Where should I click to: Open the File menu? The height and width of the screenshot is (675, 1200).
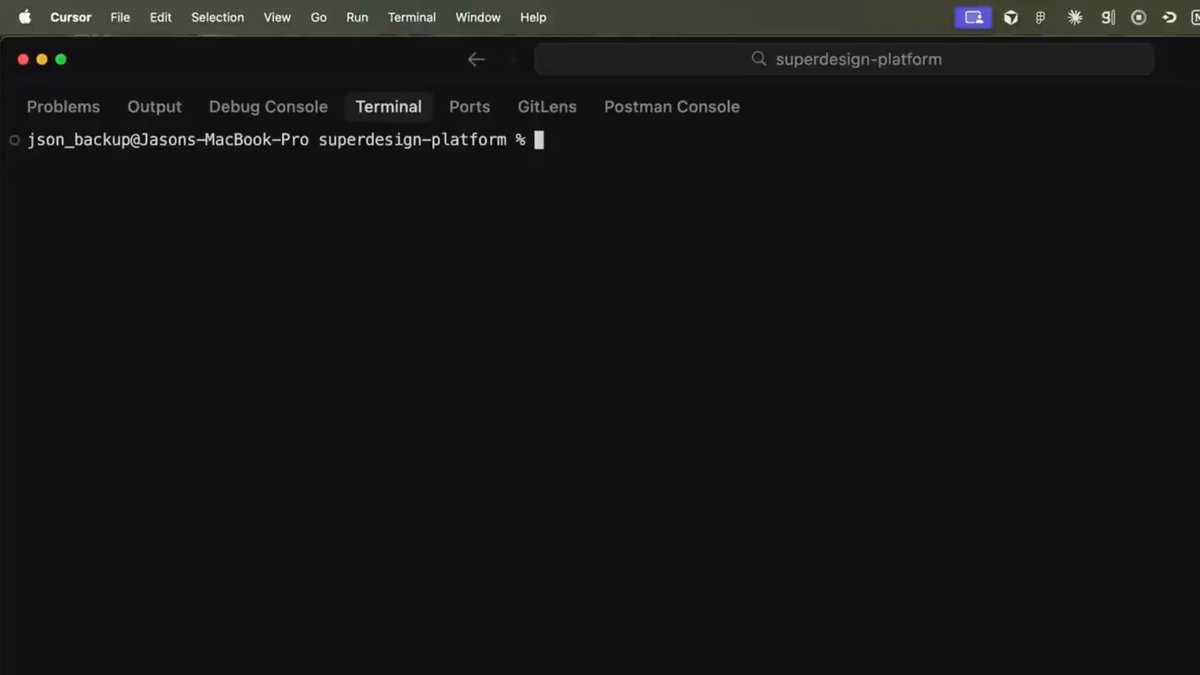pyautogui.click(x=120, y=17)
